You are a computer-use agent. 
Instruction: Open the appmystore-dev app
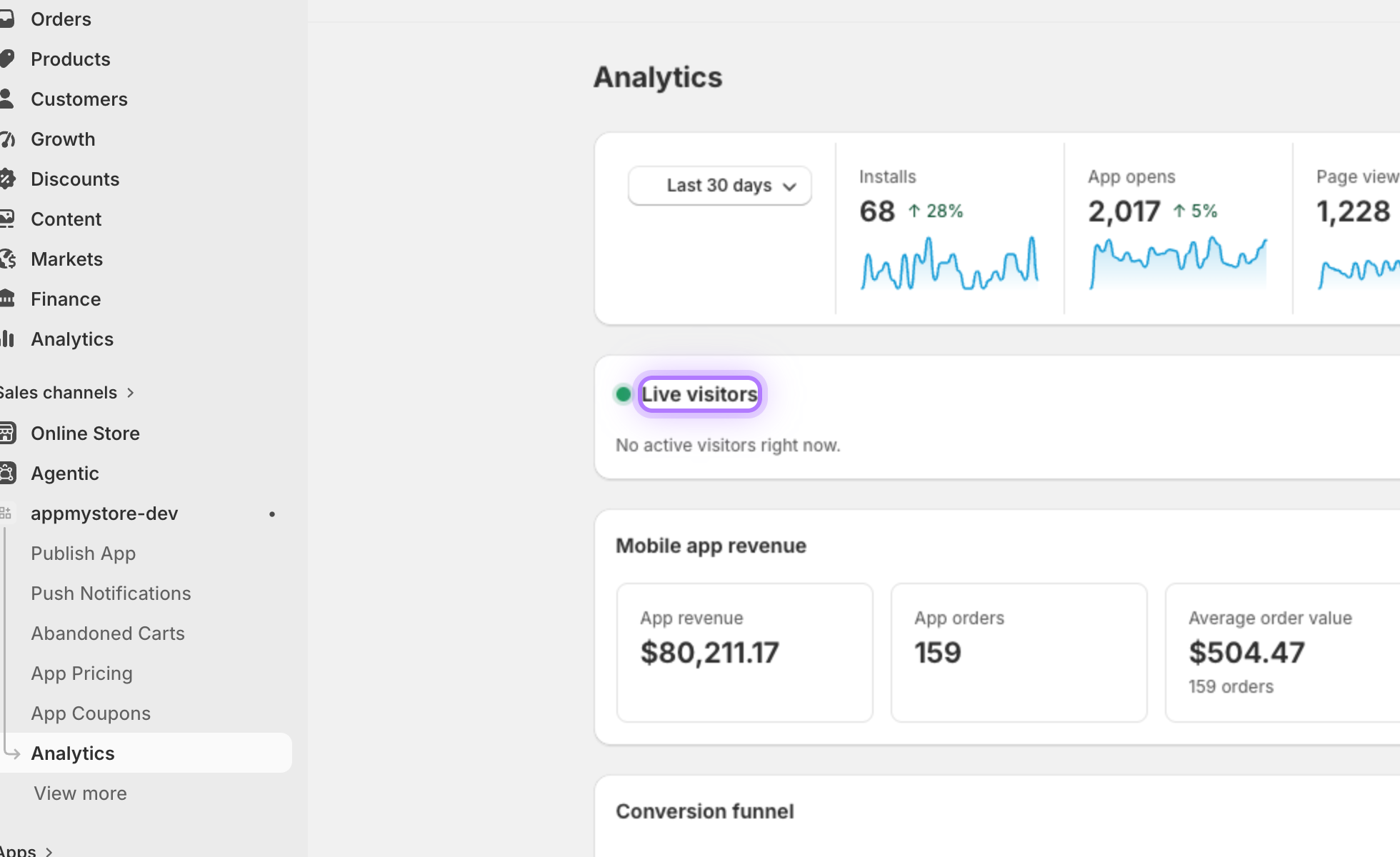tap(104, 513)
